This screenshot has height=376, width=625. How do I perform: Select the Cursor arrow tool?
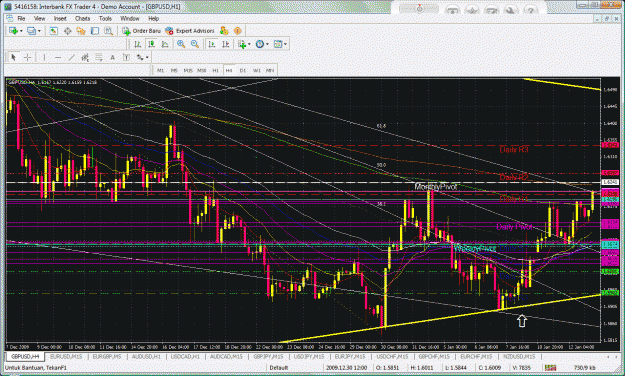point(13,58)
